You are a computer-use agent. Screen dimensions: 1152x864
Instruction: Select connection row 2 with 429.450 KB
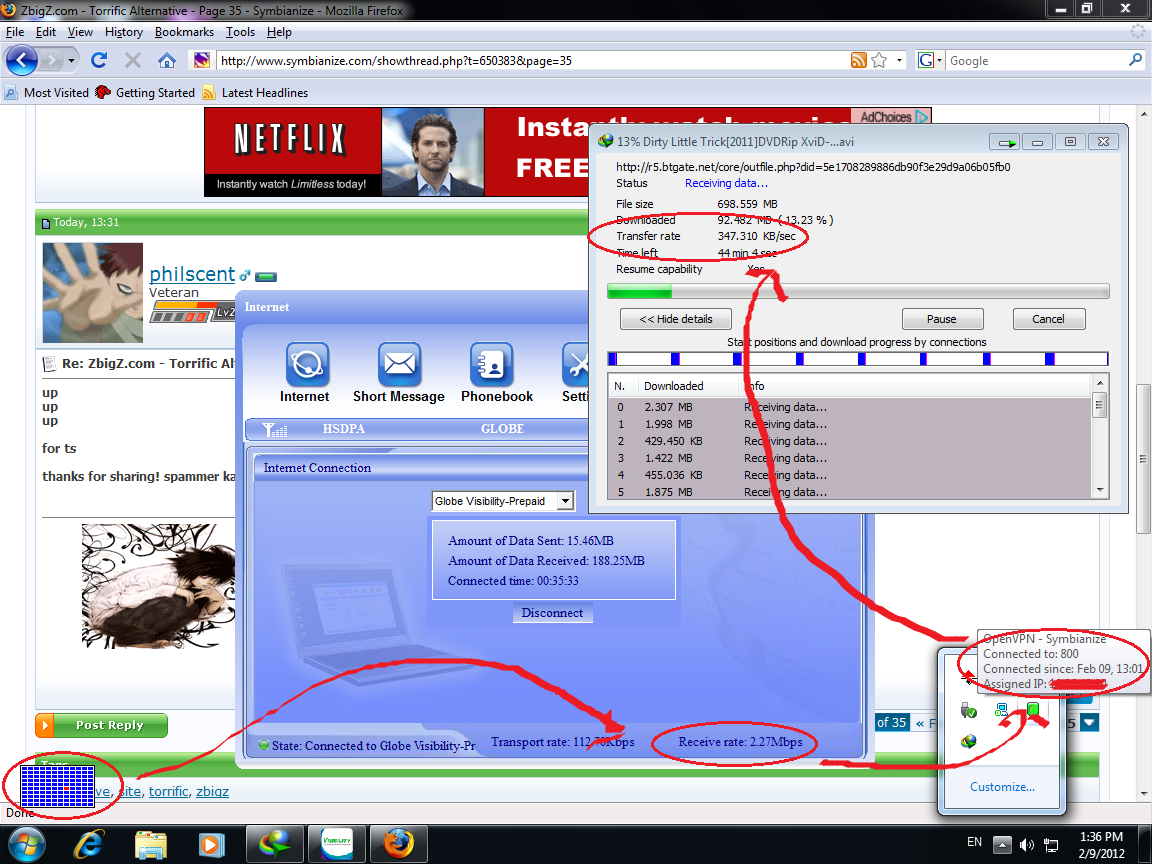tap(849, 441)
